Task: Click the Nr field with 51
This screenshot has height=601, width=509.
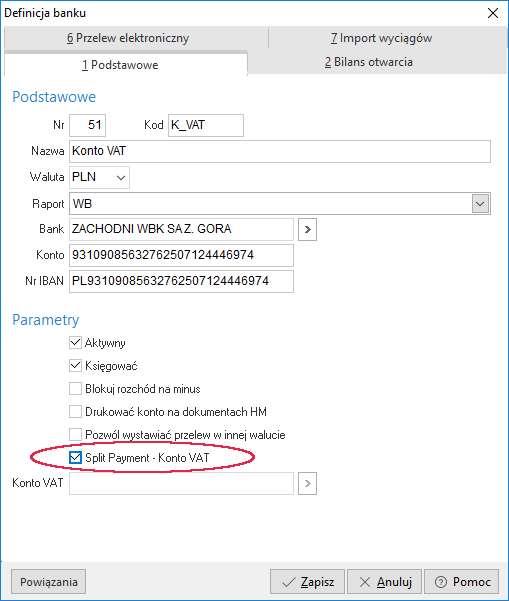Action: coord(87,125)
